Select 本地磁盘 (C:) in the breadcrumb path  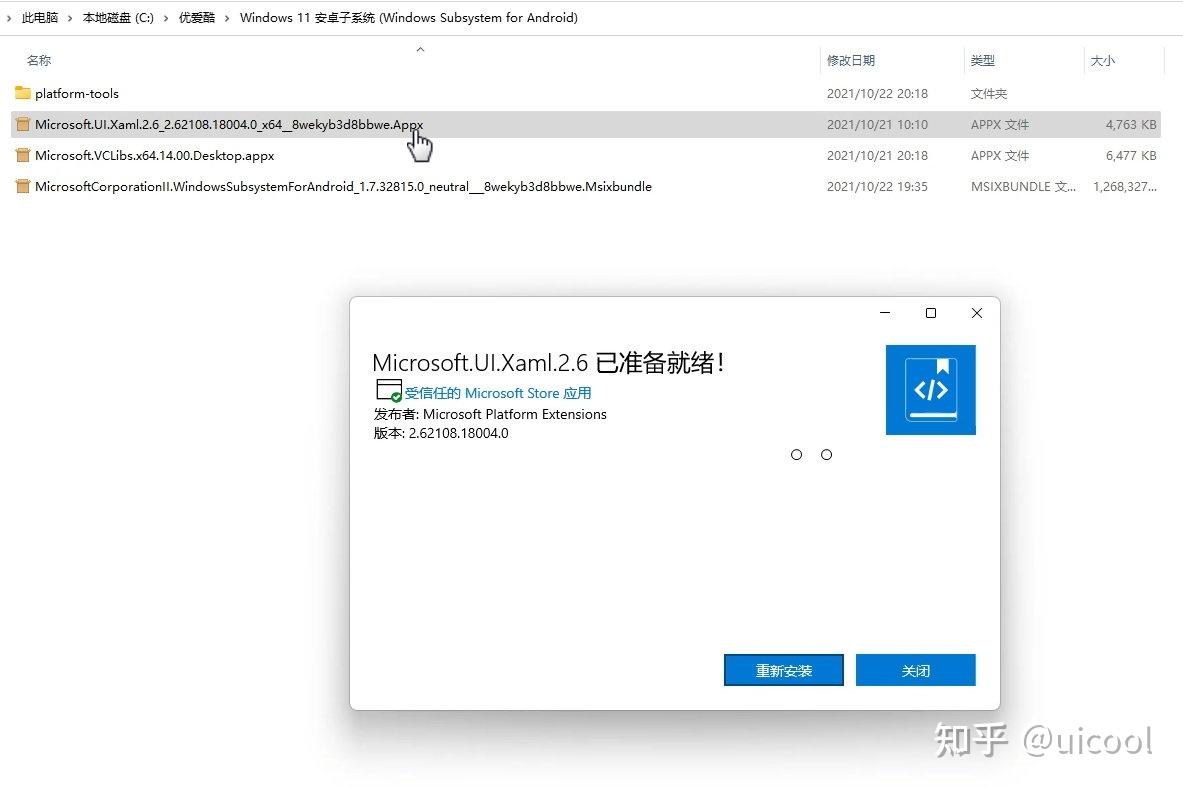click(118, 17)
